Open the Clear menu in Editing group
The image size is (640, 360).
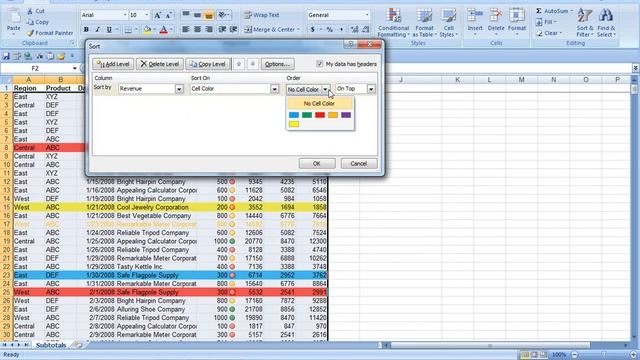[549, 33]
